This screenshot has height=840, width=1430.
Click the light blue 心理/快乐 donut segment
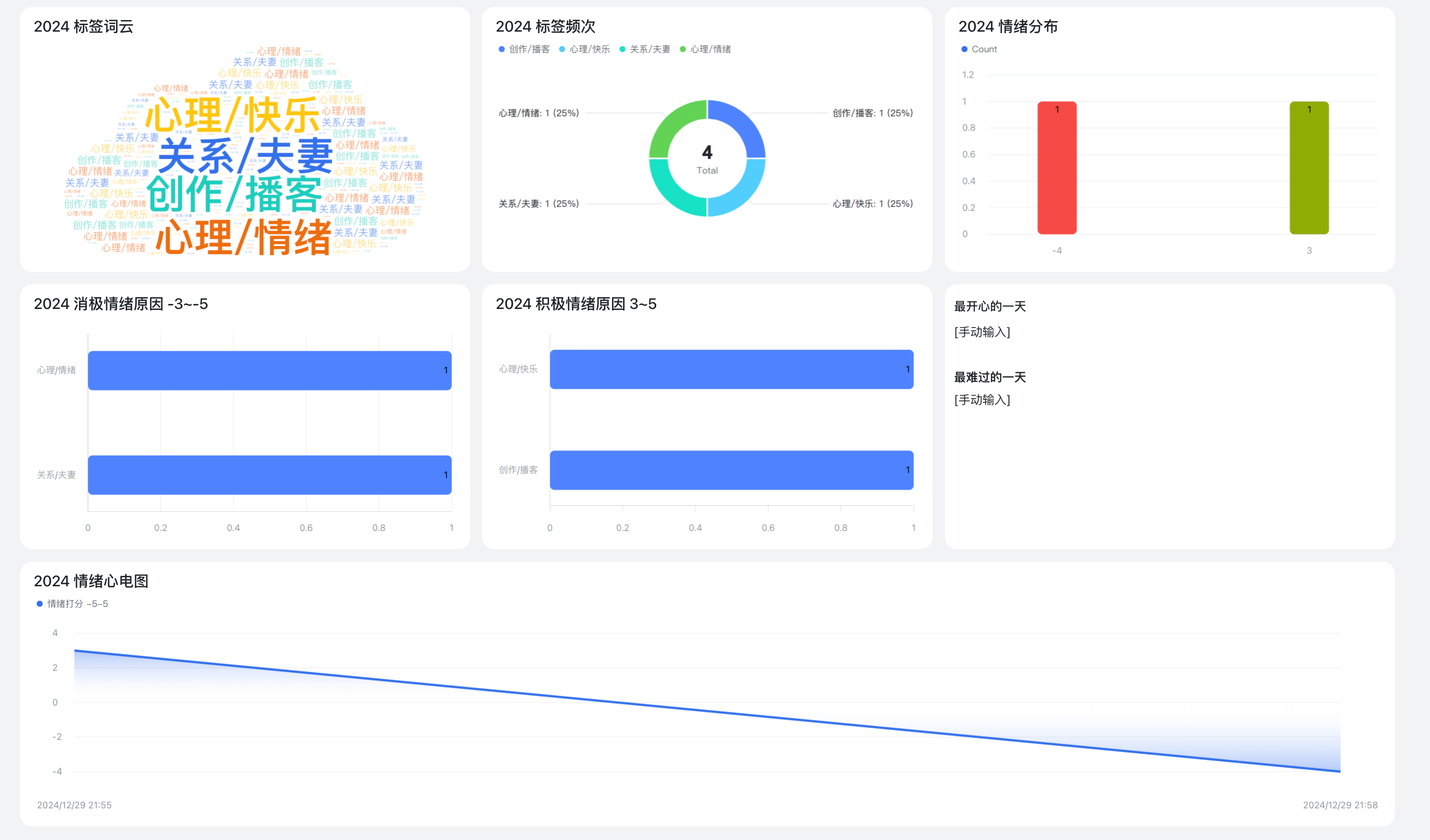click(742, 193)
